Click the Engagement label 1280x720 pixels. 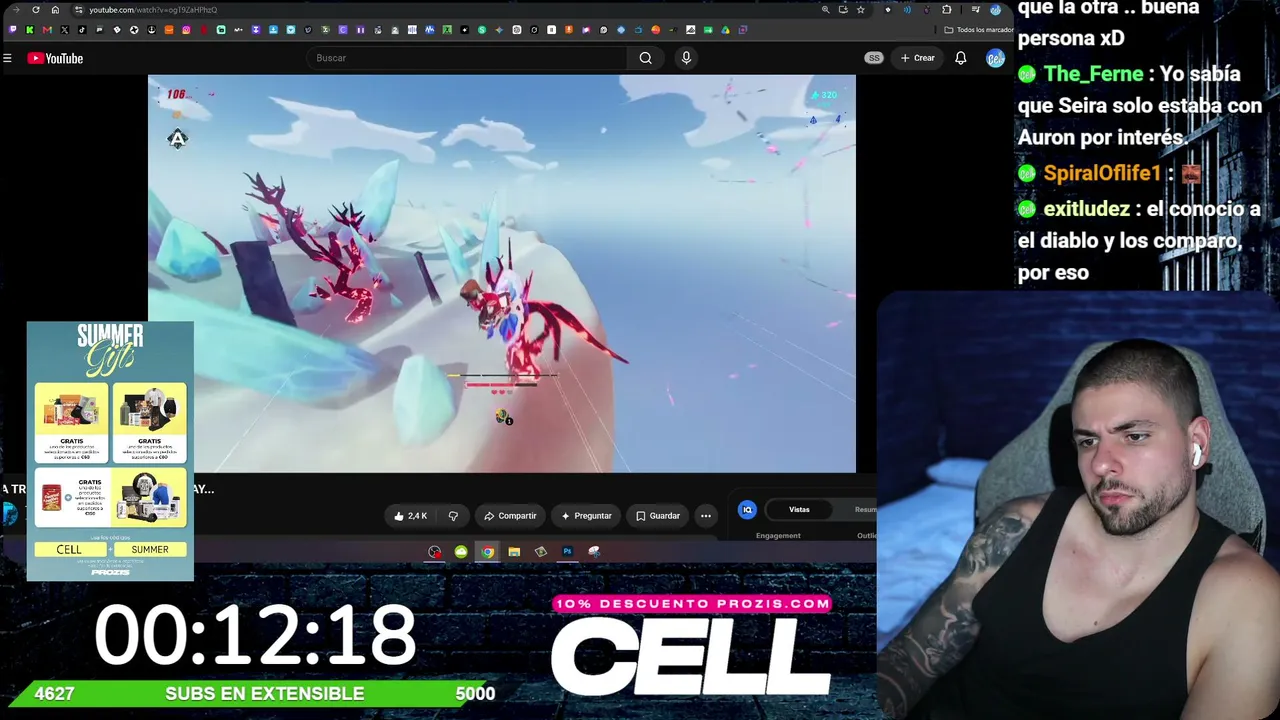(778, 536)
